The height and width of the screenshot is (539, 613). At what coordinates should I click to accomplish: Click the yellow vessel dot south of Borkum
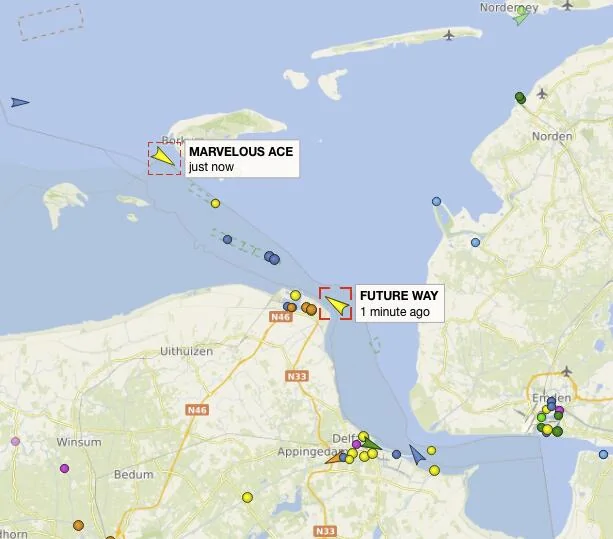(215, 203)
